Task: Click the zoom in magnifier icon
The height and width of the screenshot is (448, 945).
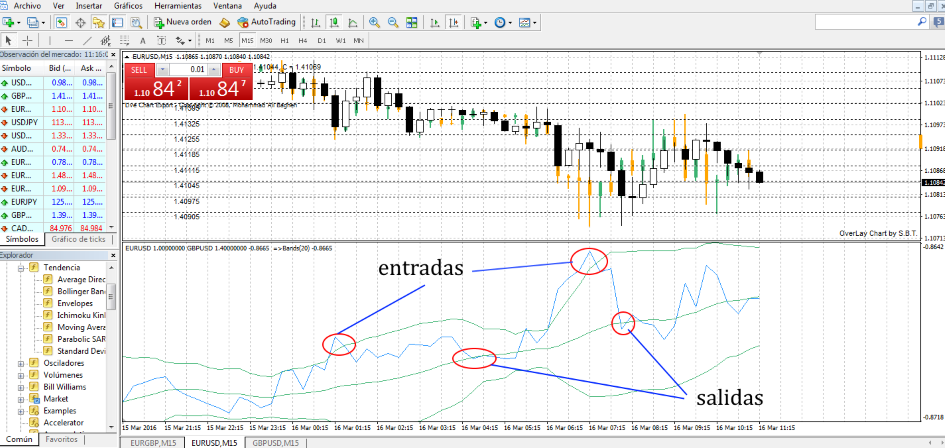Action: 374,22
